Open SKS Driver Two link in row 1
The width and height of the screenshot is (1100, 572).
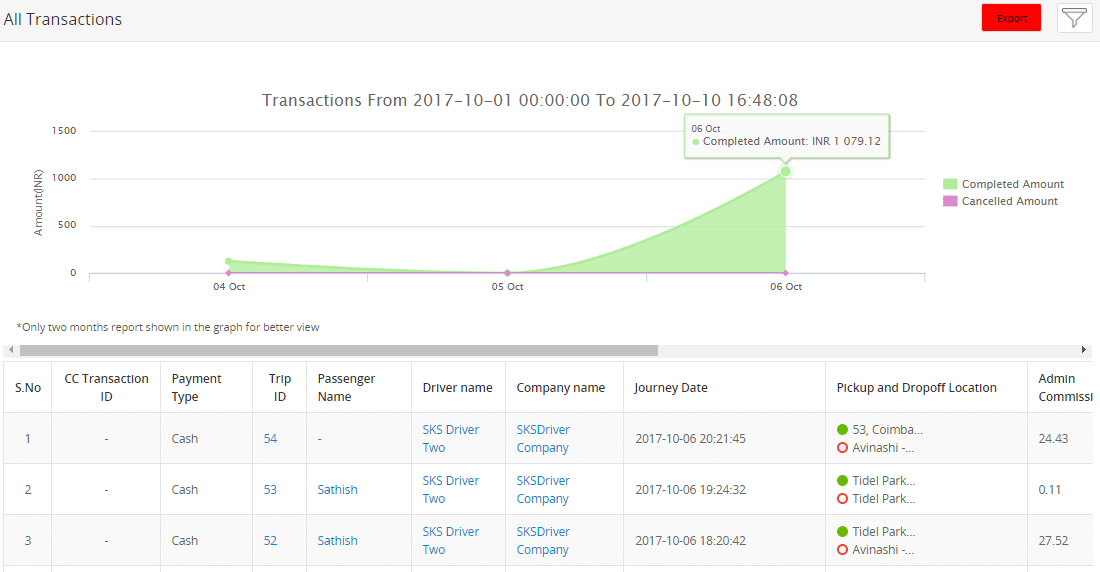(x=450, y=439)
